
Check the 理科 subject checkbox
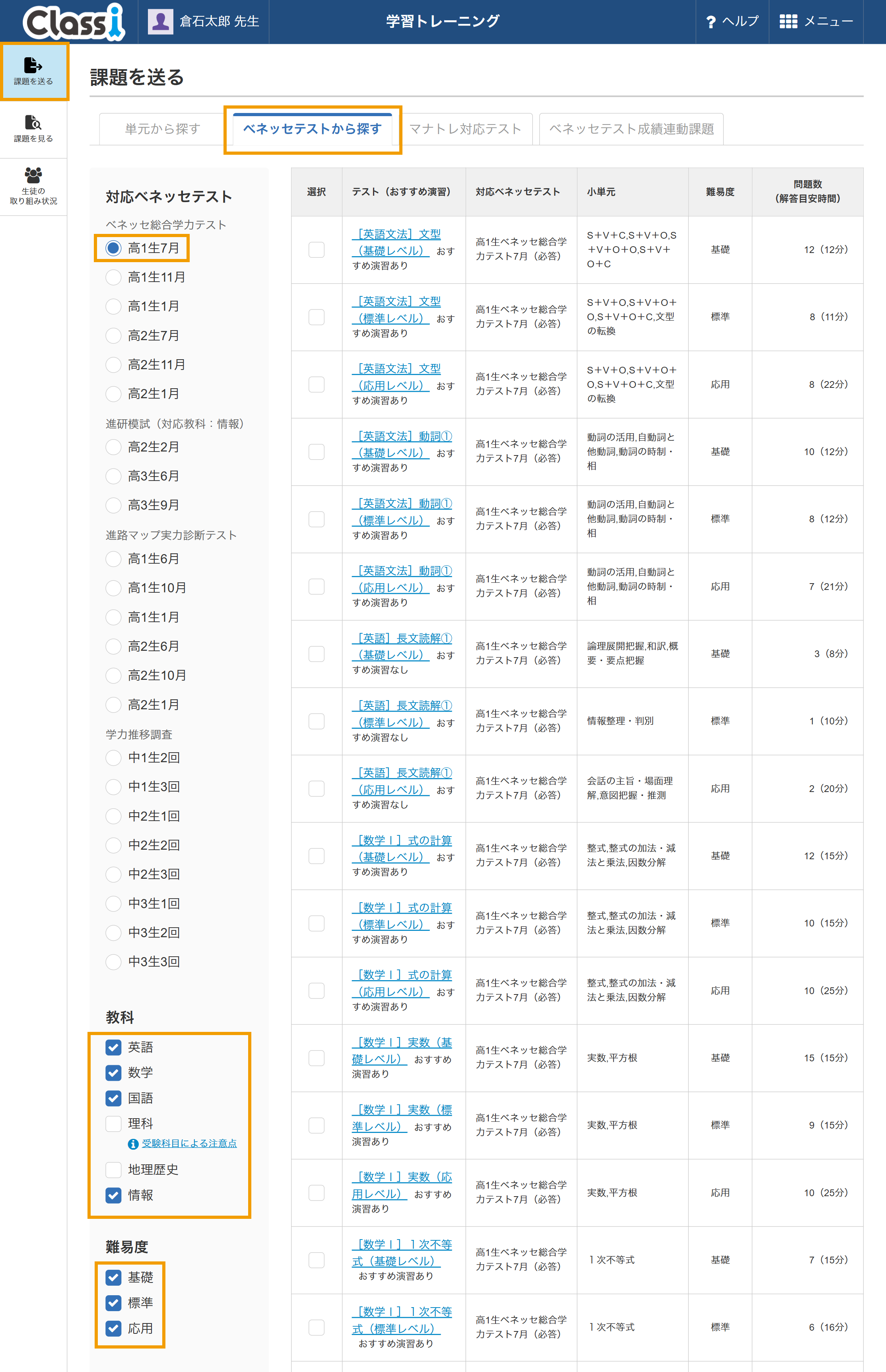click(x=113, y=1123)
